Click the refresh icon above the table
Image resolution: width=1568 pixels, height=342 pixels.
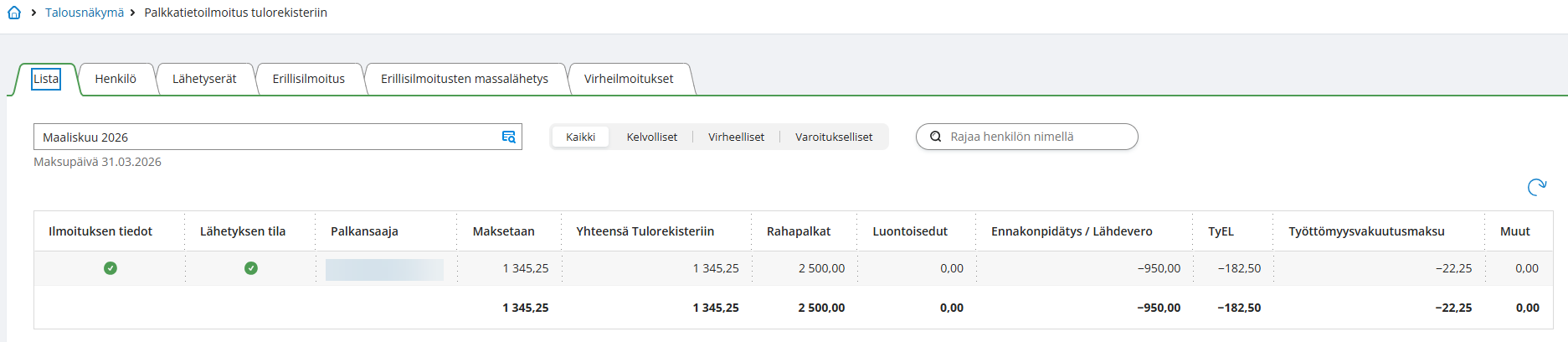[x=1536, y=187]
